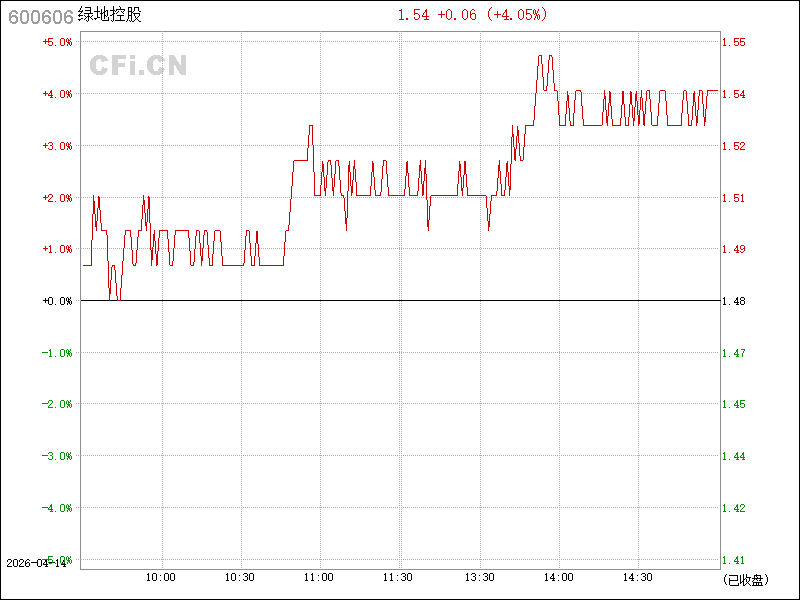
Task: Click the -3.0% percent axis label
Action: coord(57,456)
